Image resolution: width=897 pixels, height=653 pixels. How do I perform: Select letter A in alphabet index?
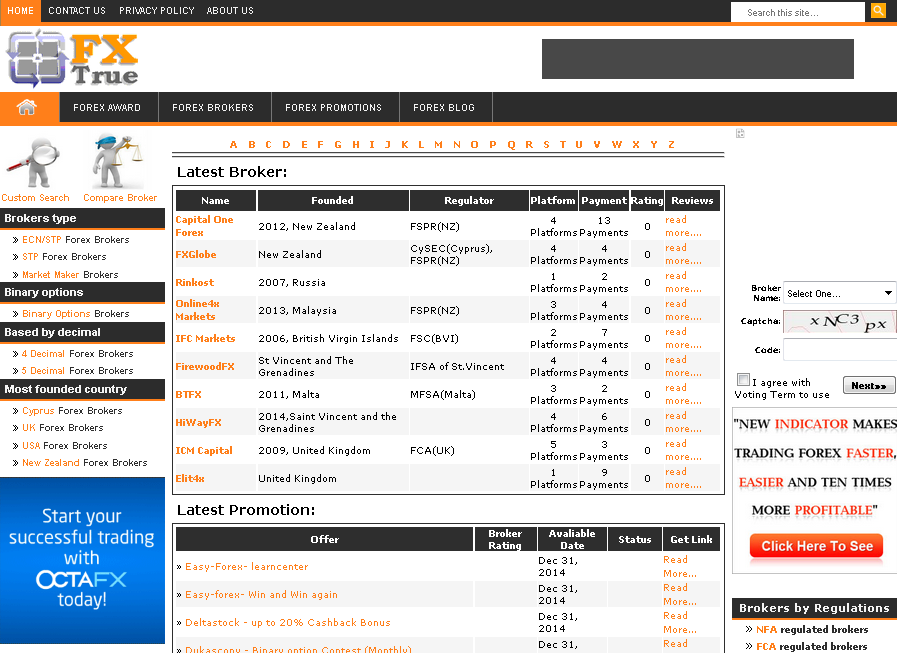coord(233,144)
